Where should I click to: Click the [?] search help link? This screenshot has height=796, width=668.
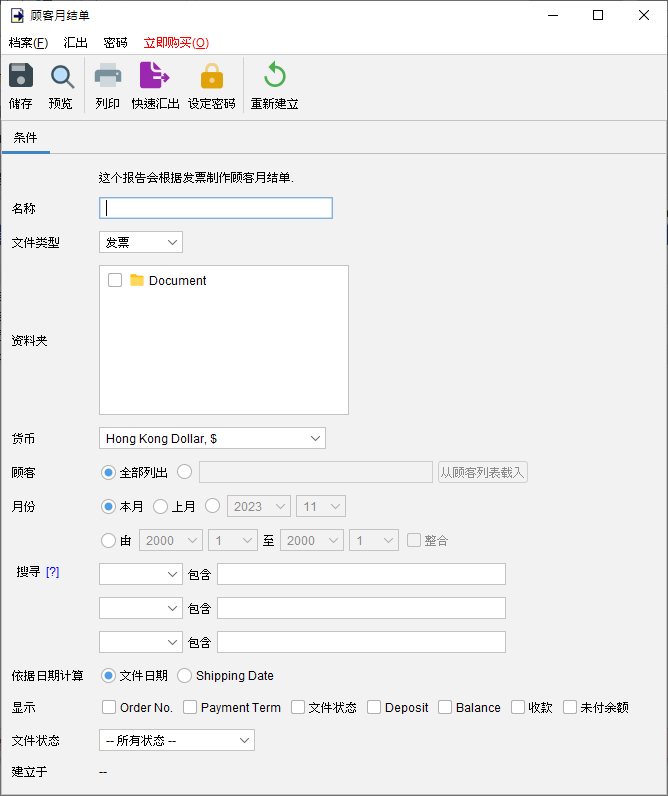[x=53, y=572]
